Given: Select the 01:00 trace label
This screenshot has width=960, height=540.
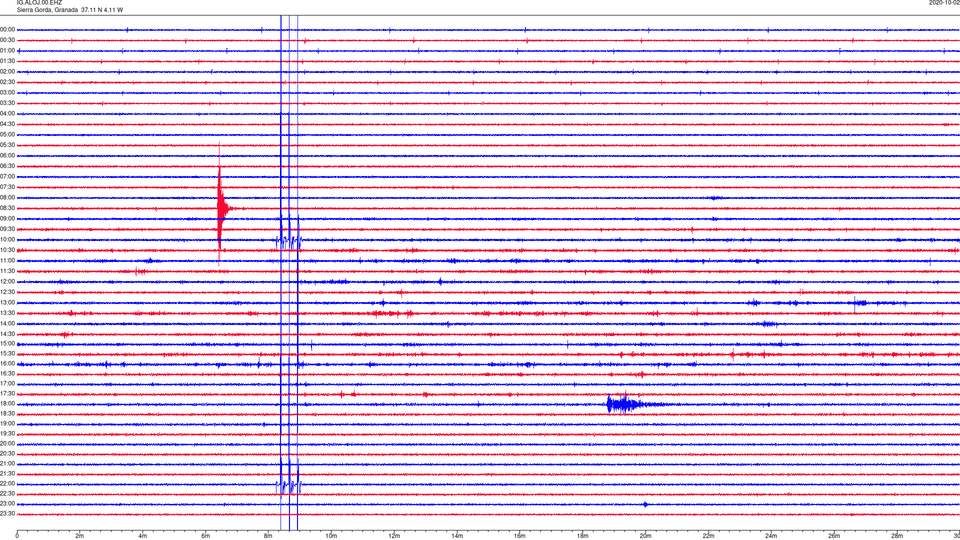Looking at the screenshot, I should coord(7,51).
